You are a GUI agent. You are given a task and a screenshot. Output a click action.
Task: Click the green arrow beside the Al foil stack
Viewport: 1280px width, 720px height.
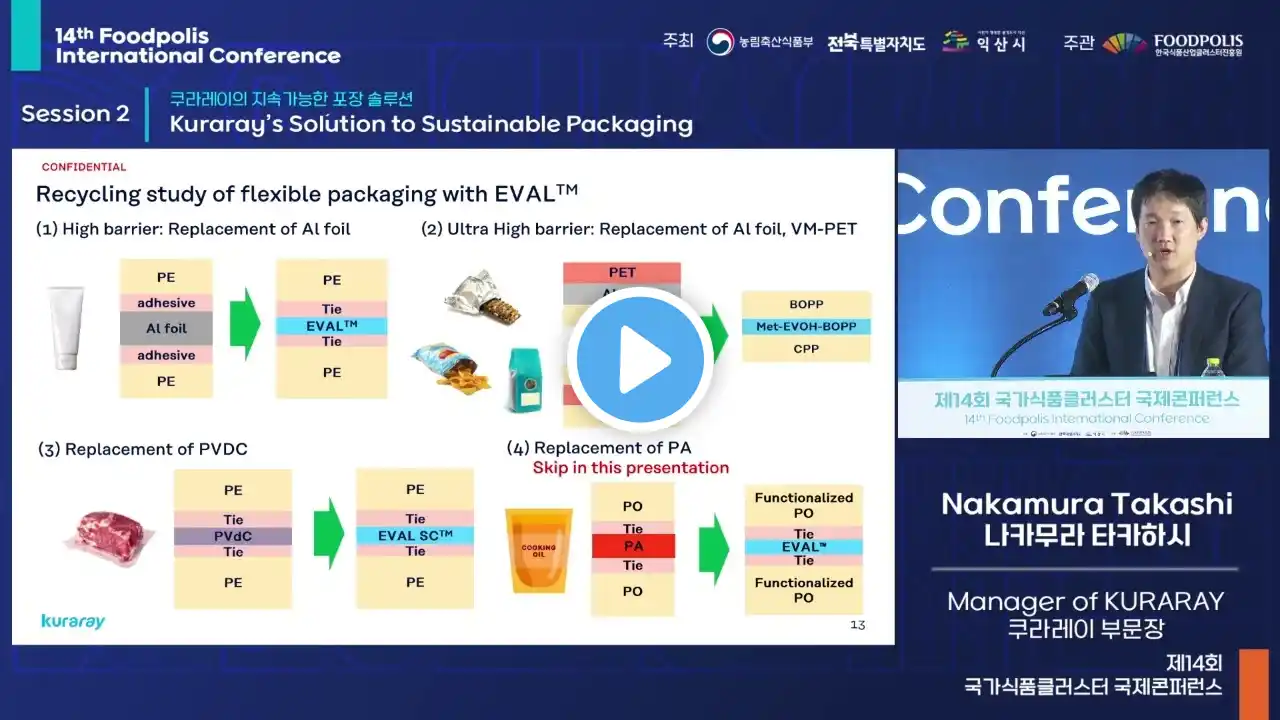coord(245,325)
